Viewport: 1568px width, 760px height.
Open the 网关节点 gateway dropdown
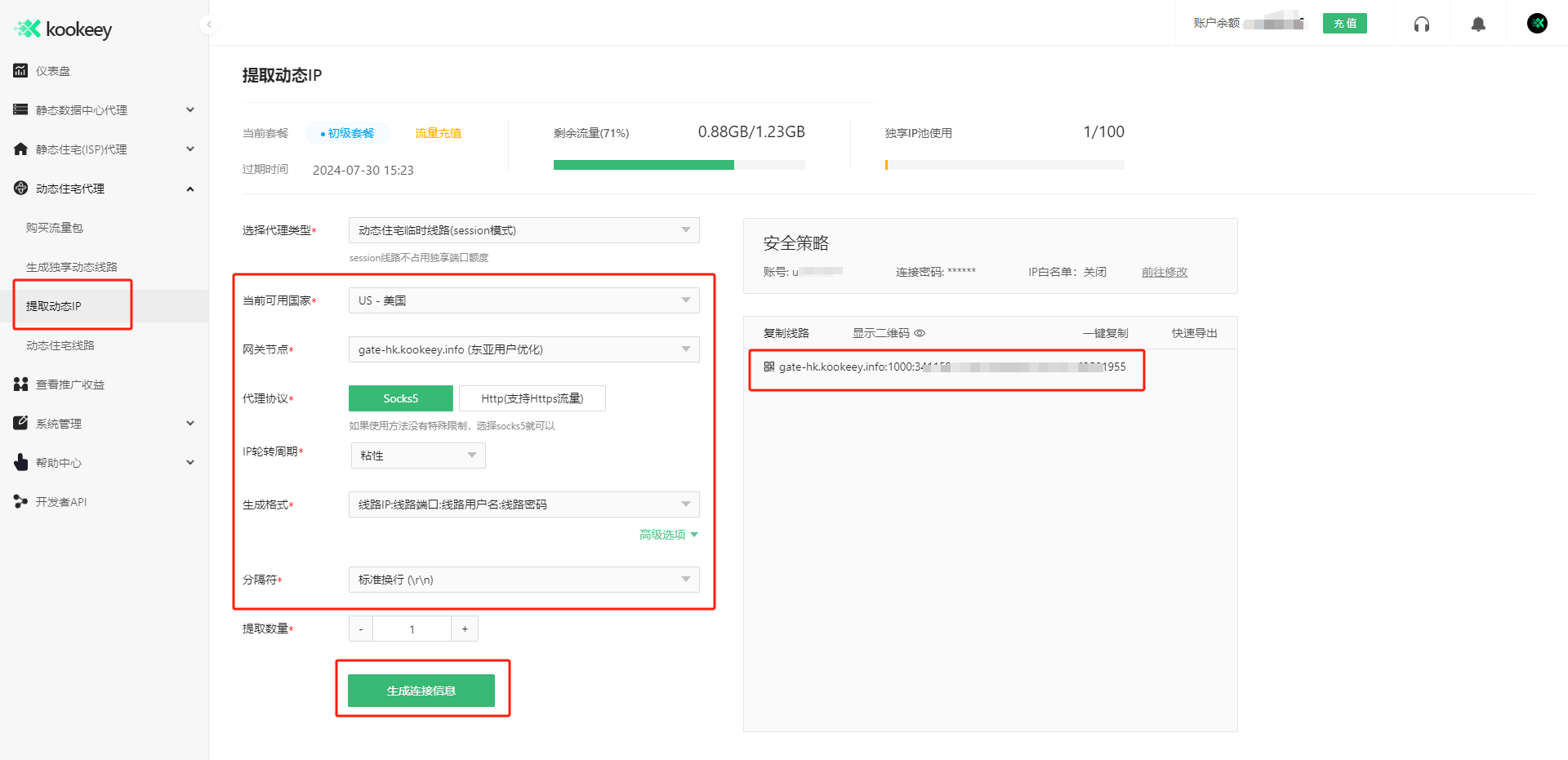coord(523,349)
